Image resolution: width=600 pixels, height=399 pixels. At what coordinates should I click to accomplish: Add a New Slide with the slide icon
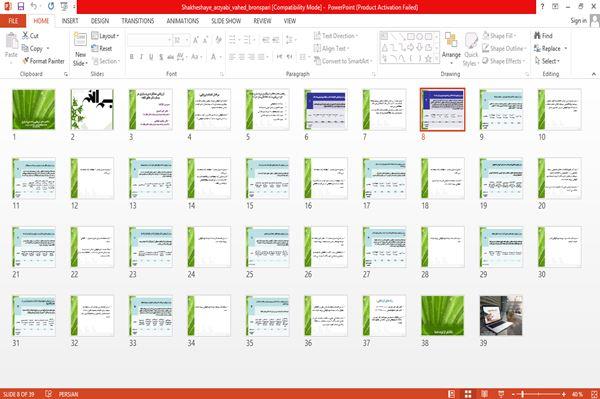point(80,39)
